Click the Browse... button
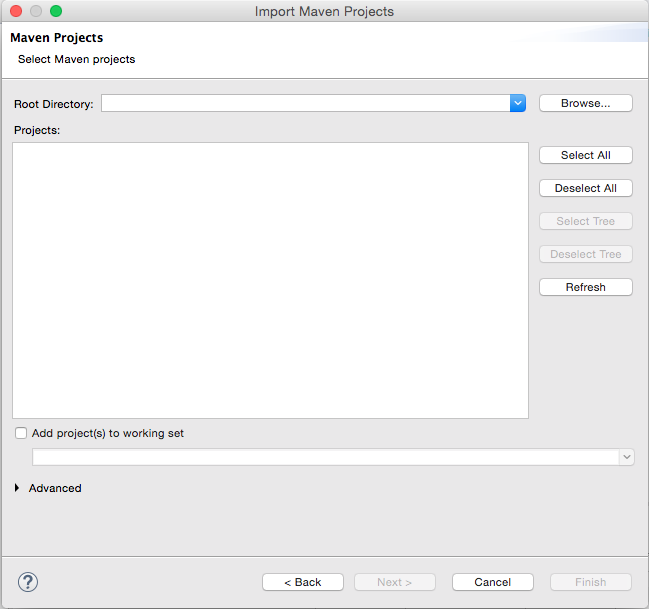Viewport: 649px width, 609px height. (586, 103)
